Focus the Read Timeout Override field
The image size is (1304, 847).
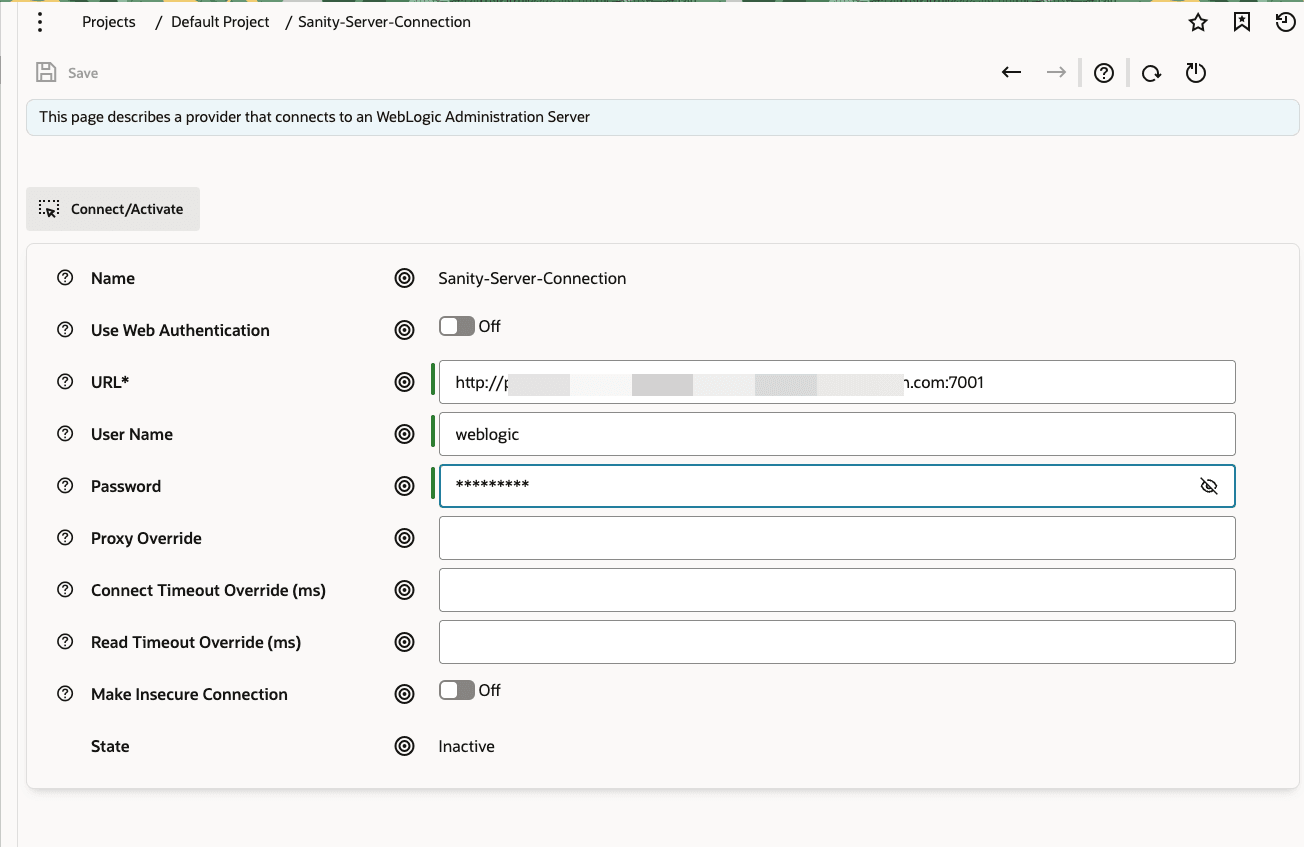pyautogui.click(x=837, y=642)
